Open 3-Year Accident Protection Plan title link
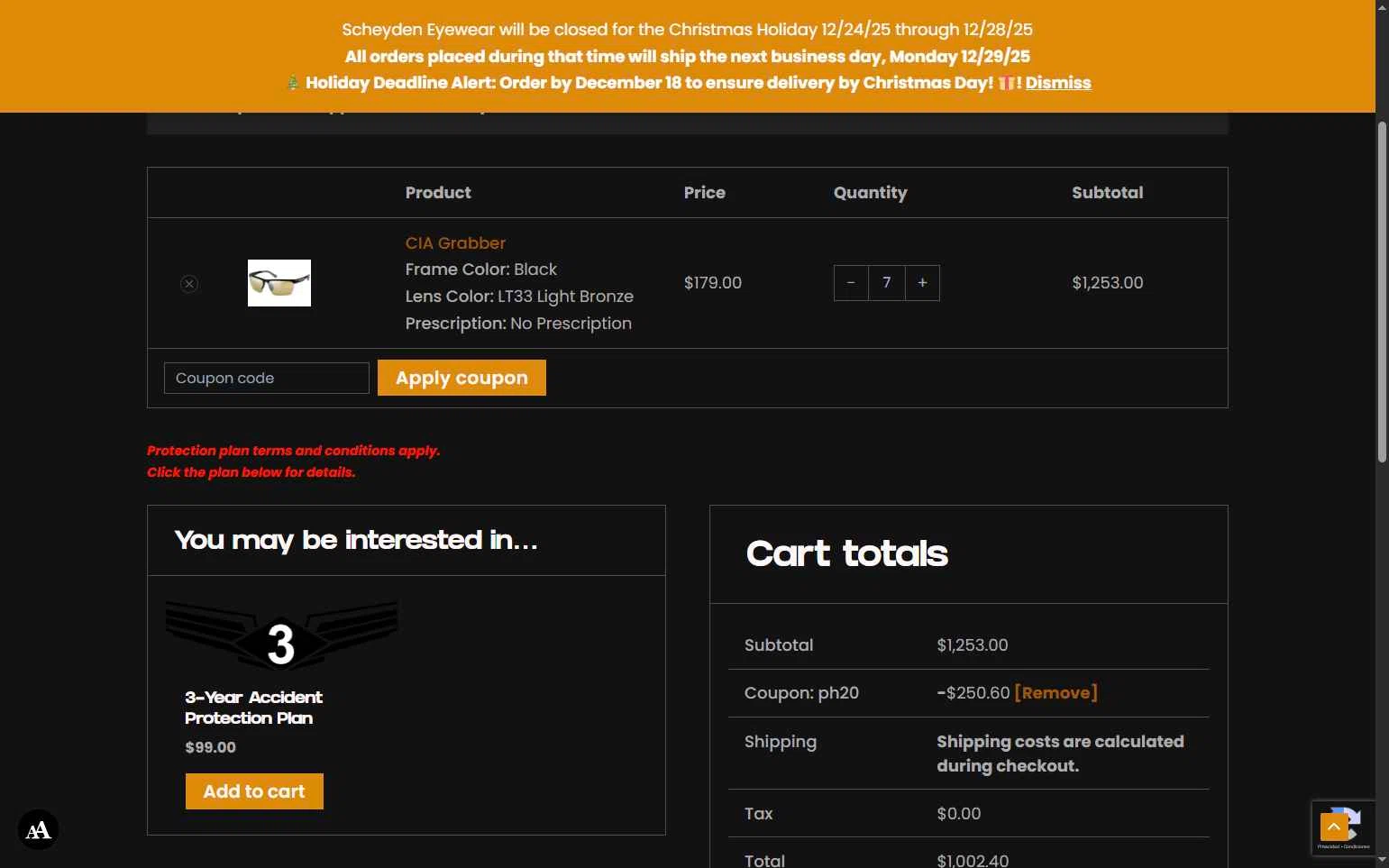The image size is (1389, 868). point(253,708)
